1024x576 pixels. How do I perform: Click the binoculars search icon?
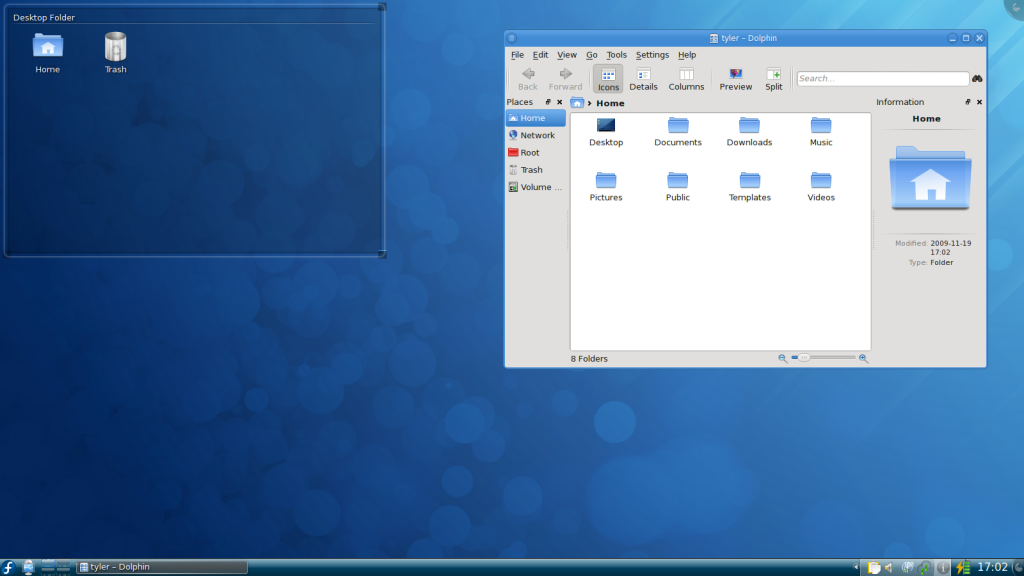coord(977,78)
